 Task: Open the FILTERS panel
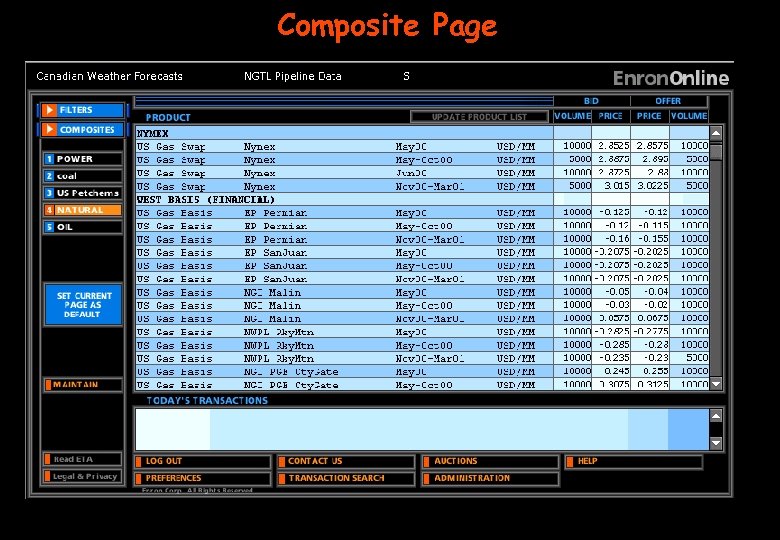point(82,110)
